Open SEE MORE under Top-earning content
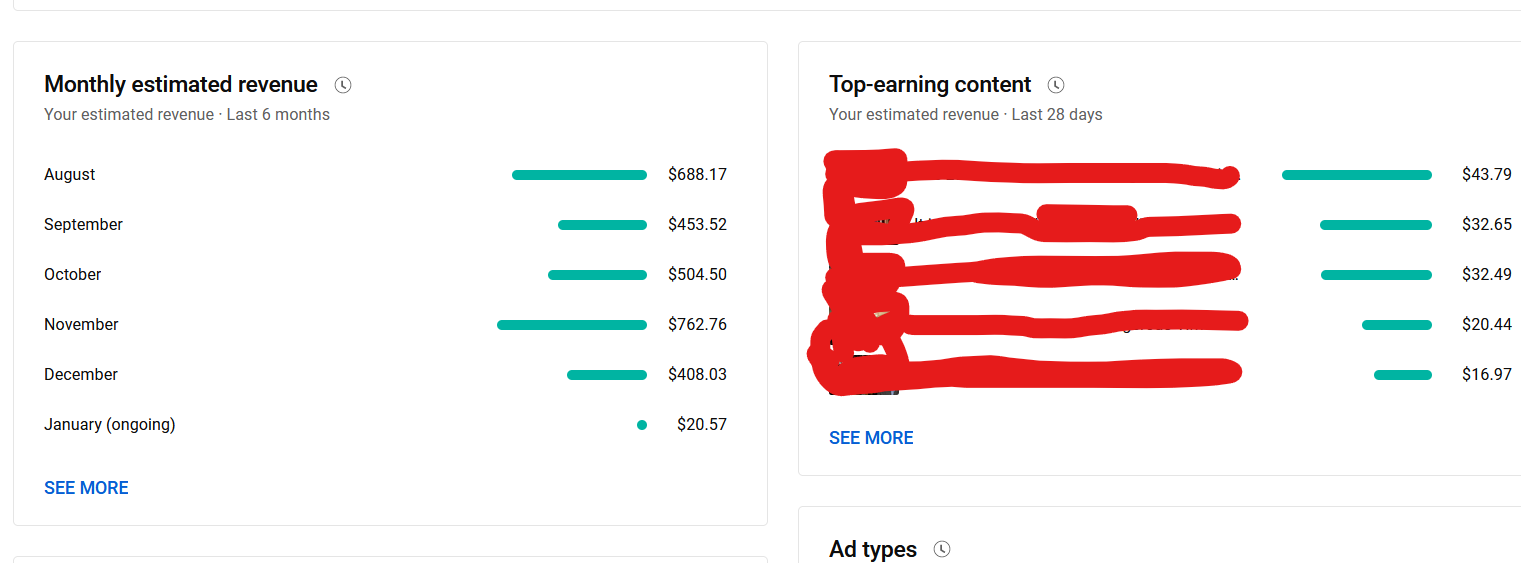Viewport: 1521px width, 563px height. (x=871, y=438)
